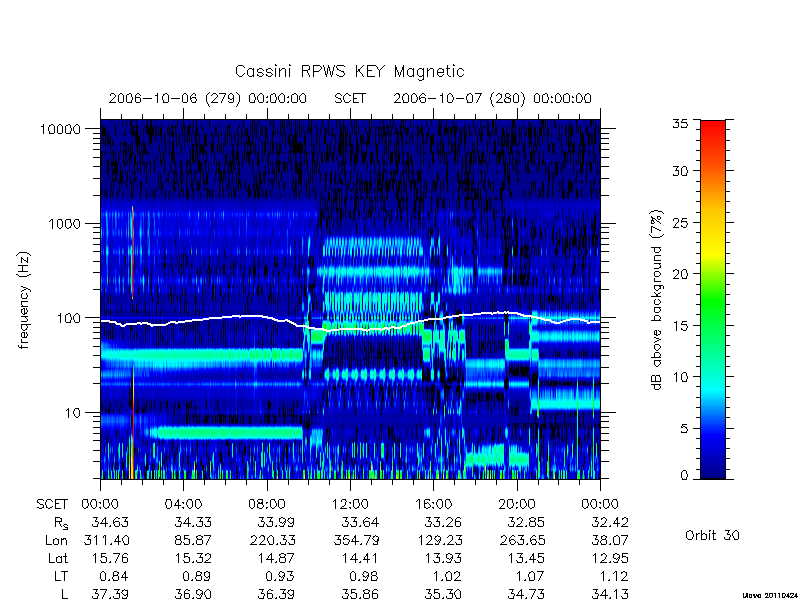
Task: Click the red vertical spike near 01:30
Action: (x=132, y=253)
